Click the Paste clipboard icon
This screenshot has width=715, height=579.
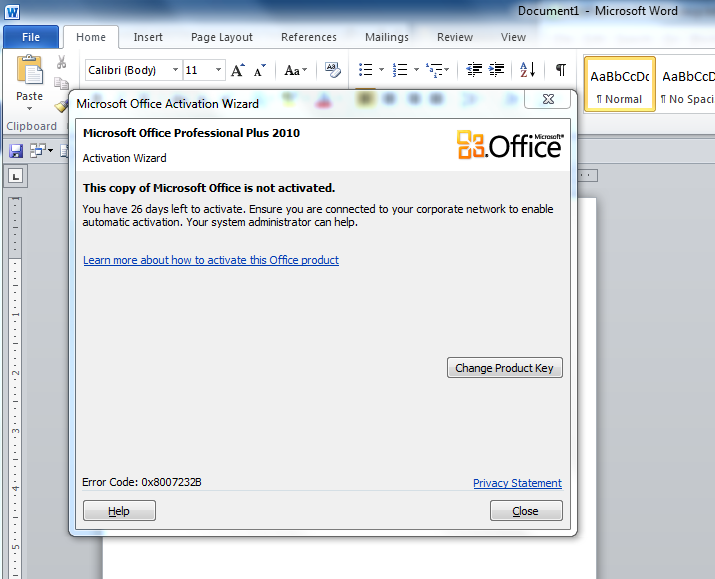30,72
